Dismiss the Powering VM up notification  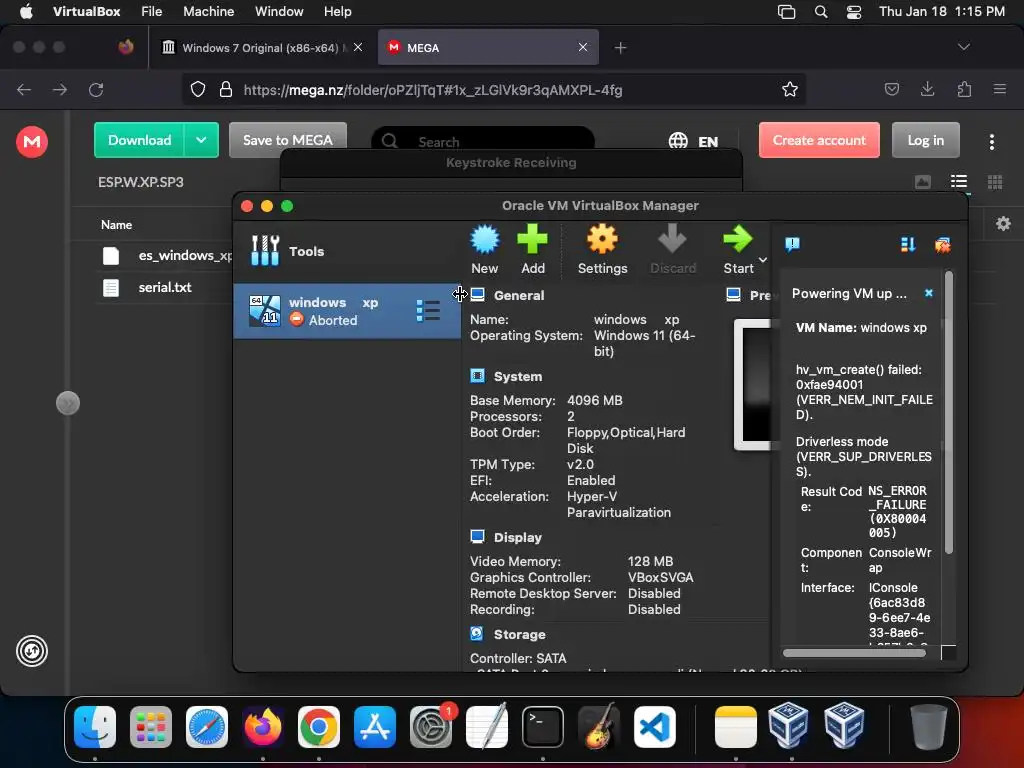pos(929,293)
